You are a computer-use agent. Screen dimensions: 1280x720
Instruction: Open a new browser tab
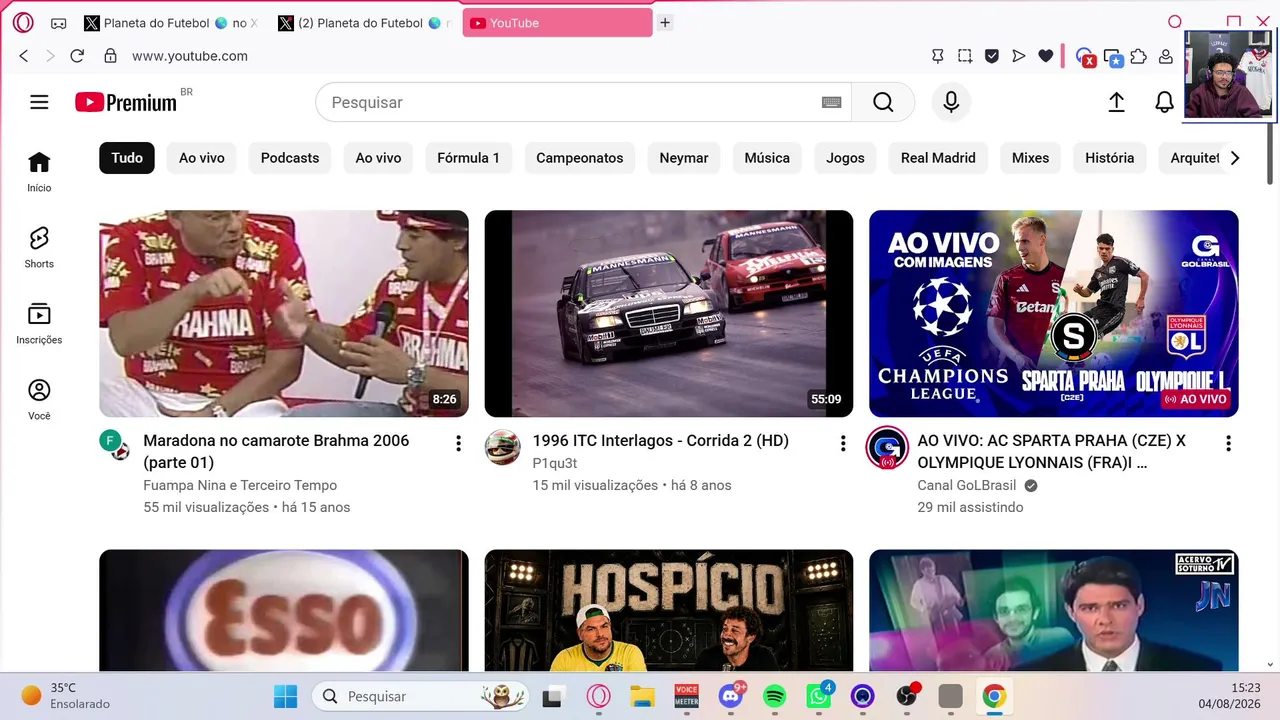(x=665, y=23)
